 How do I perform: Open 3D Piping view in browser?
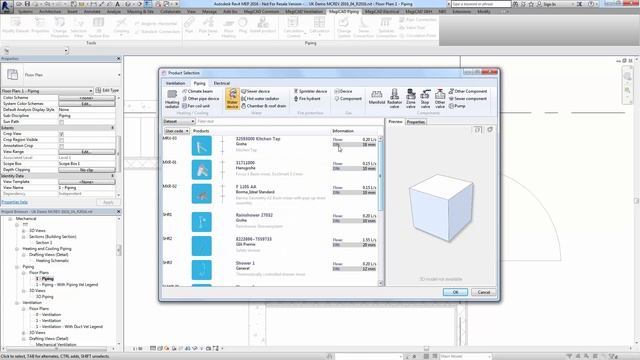pos(44,297)
